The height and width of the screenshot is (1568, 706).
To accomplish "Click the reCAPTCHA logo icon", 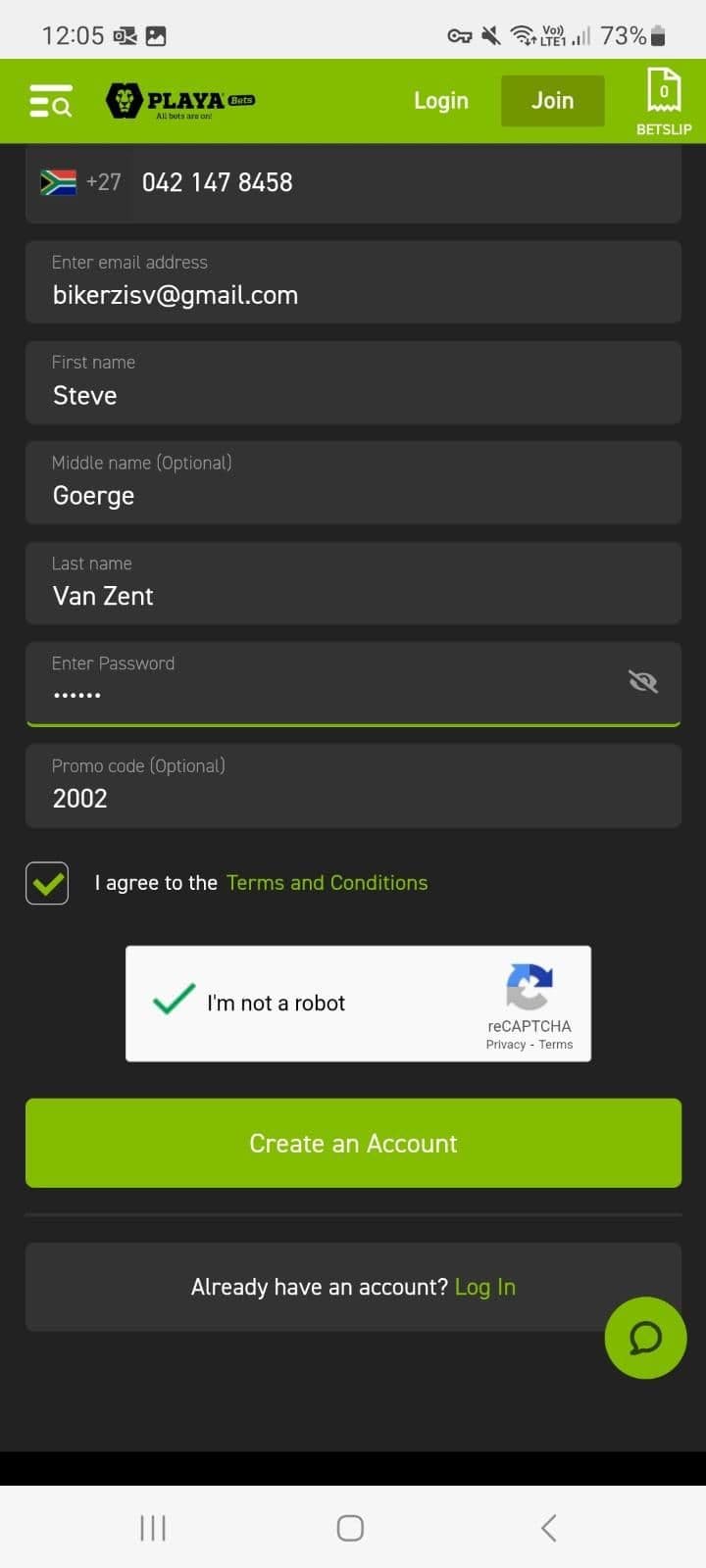I will tap(529, 987).
